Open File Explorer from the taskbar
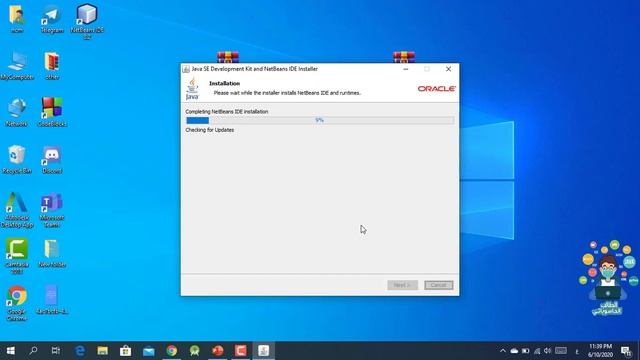Image resolution: width=640 pixels, height=360 pixels. click(x=102, y=351)
